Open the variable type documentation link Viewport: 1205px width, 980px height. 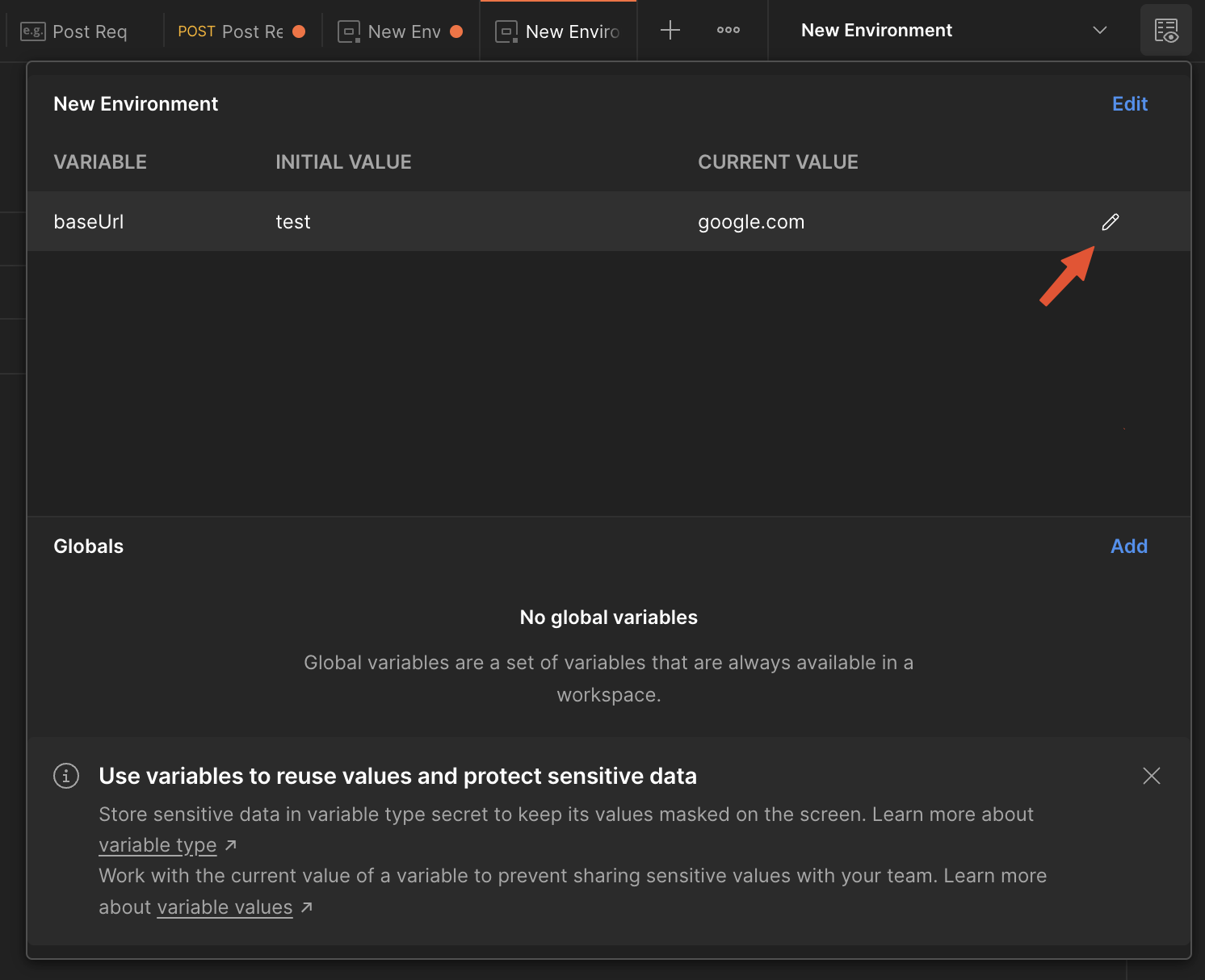[x=157, y=844]
